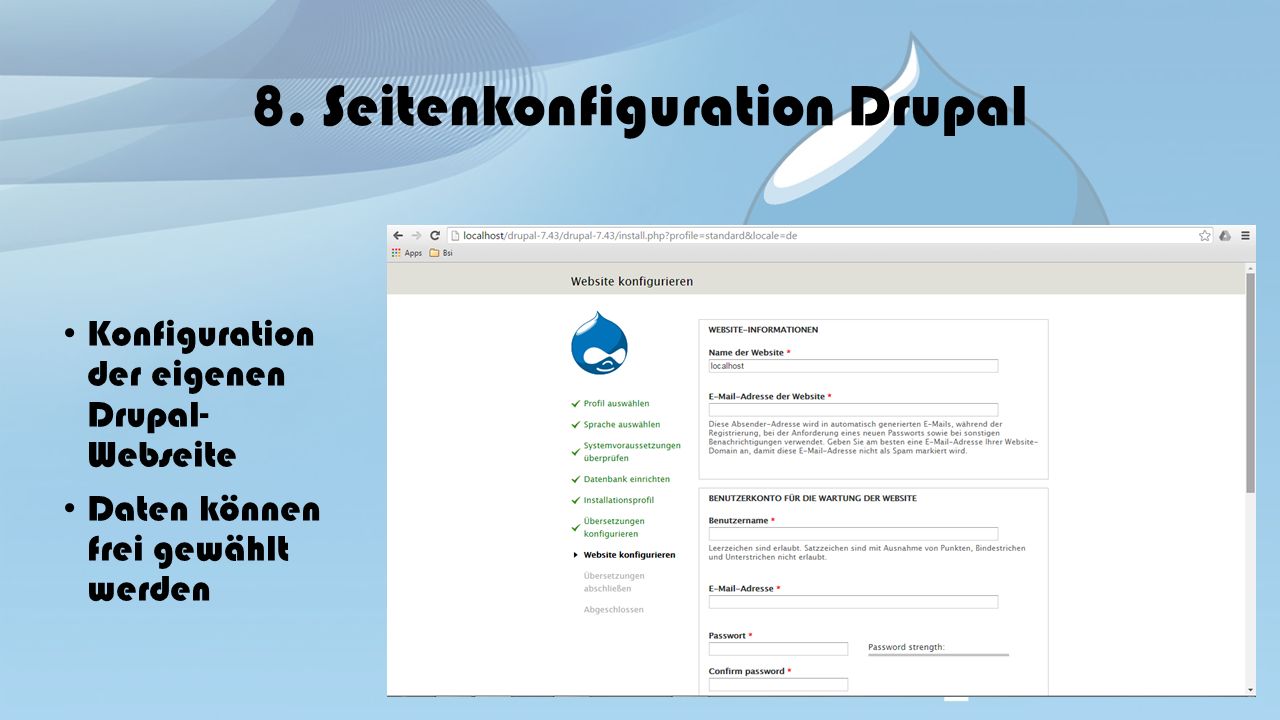
Task: Click the browser forward arrow
Action: click(416, 236)
